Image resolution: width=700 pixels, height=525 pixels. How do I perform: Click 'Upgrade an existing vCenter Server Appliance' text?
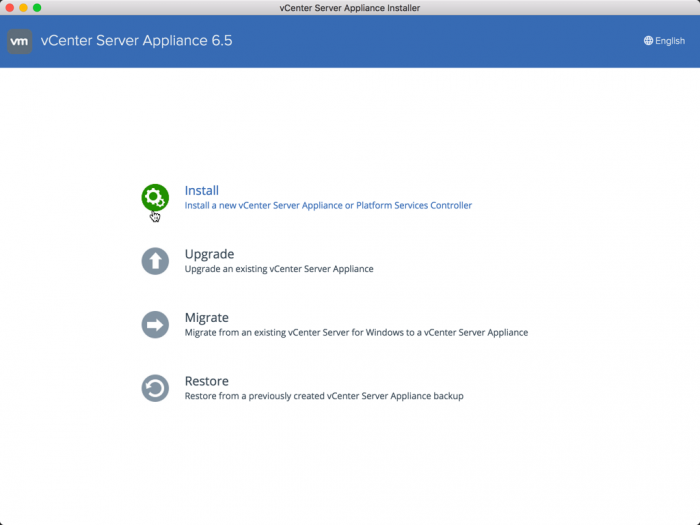(x=279, y=269)
